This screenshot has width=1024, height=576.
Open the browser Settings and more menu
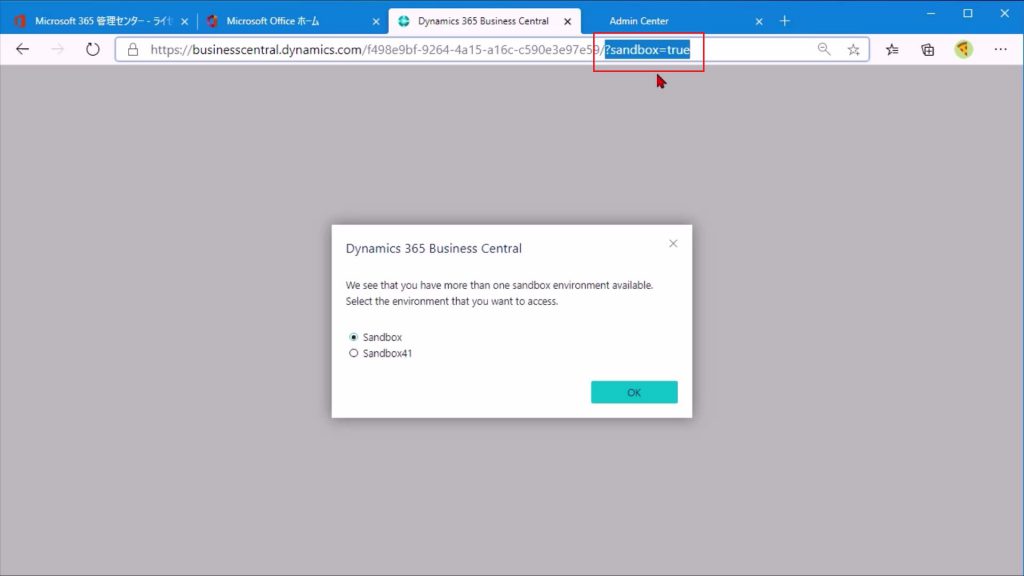click(x=1000, y=50)
